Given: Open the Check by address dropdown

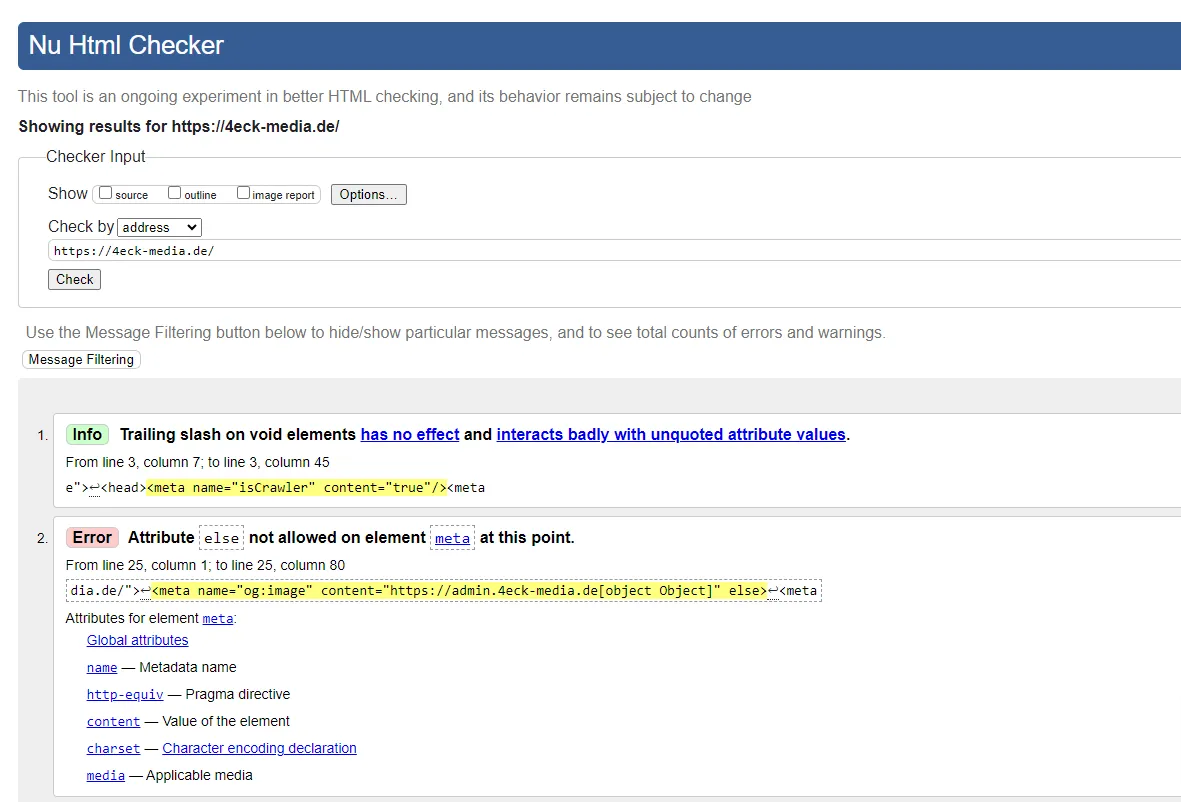Looking at the screenshot, I should [x=160, y=227].
